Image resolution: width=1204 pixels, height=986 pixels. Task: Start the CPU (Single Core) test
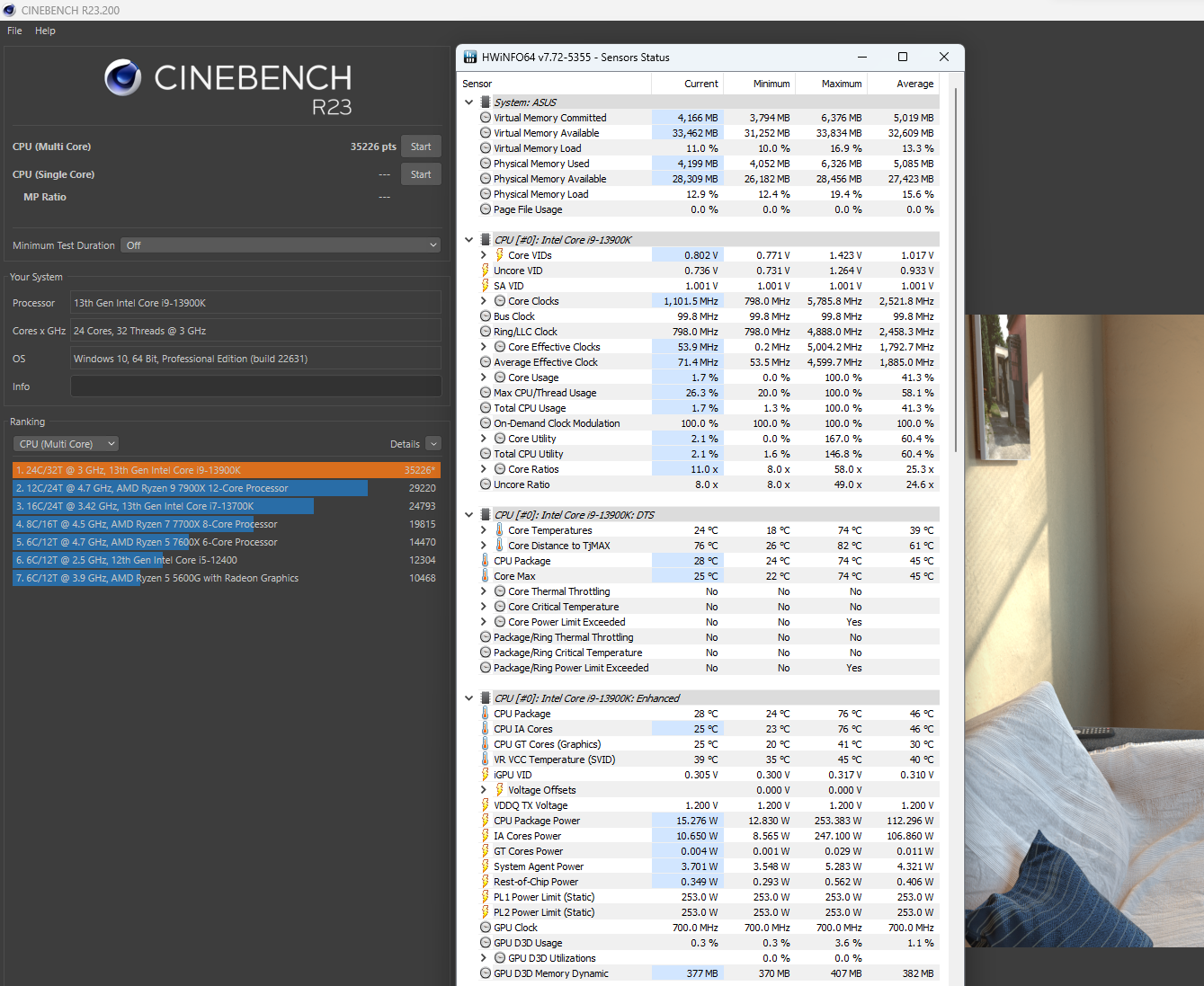[x=421, y=174]
